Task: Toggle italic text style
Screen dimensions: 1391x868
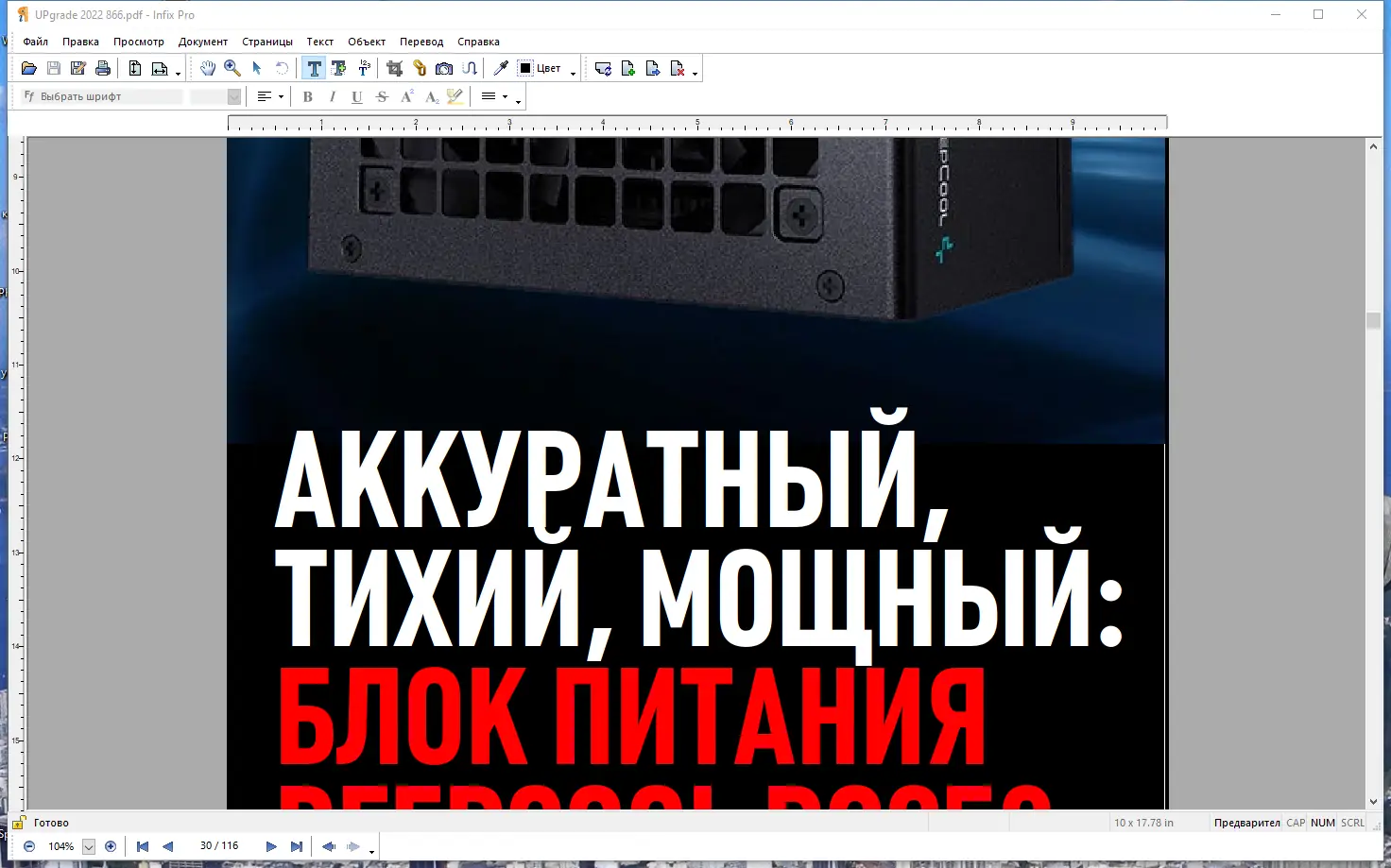Action: click(x=332, y=95)
